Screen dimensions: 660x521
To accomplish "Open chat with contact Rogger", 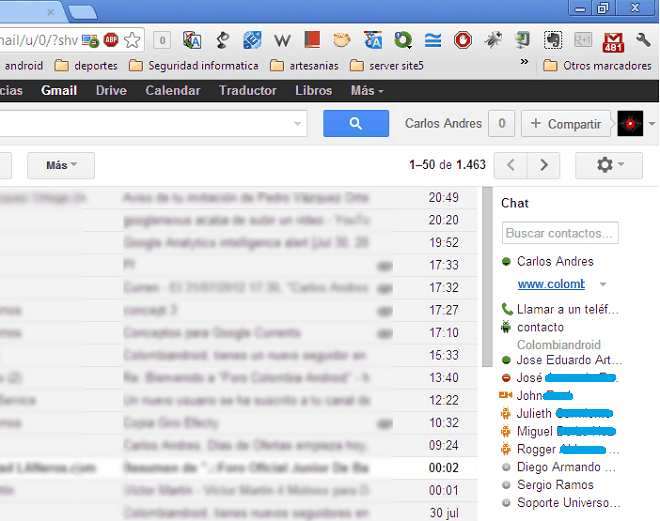I will click(x=559, y=449).
